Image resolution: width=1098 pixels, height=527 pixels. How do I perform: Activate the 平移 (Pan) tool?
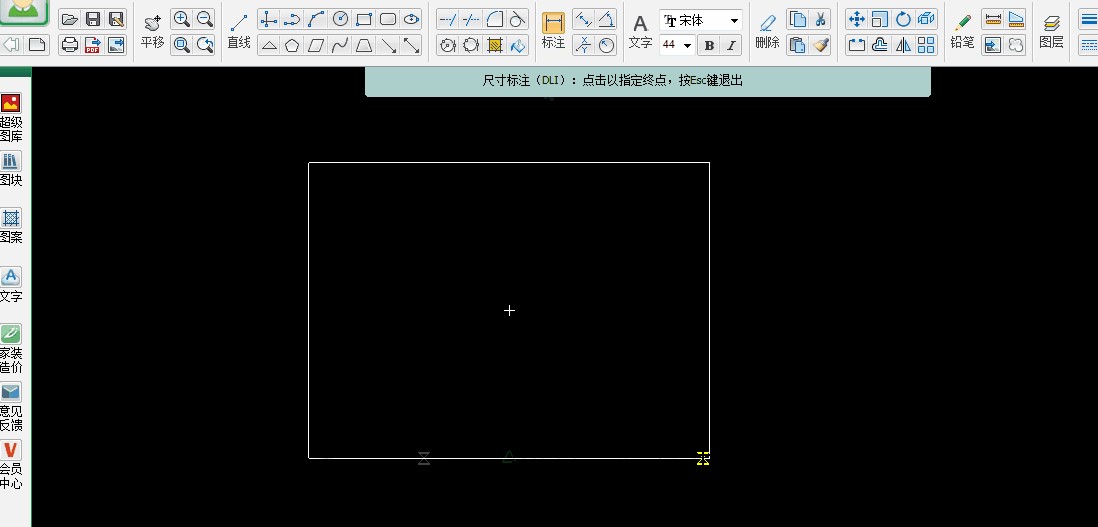(x=152, y=31)
